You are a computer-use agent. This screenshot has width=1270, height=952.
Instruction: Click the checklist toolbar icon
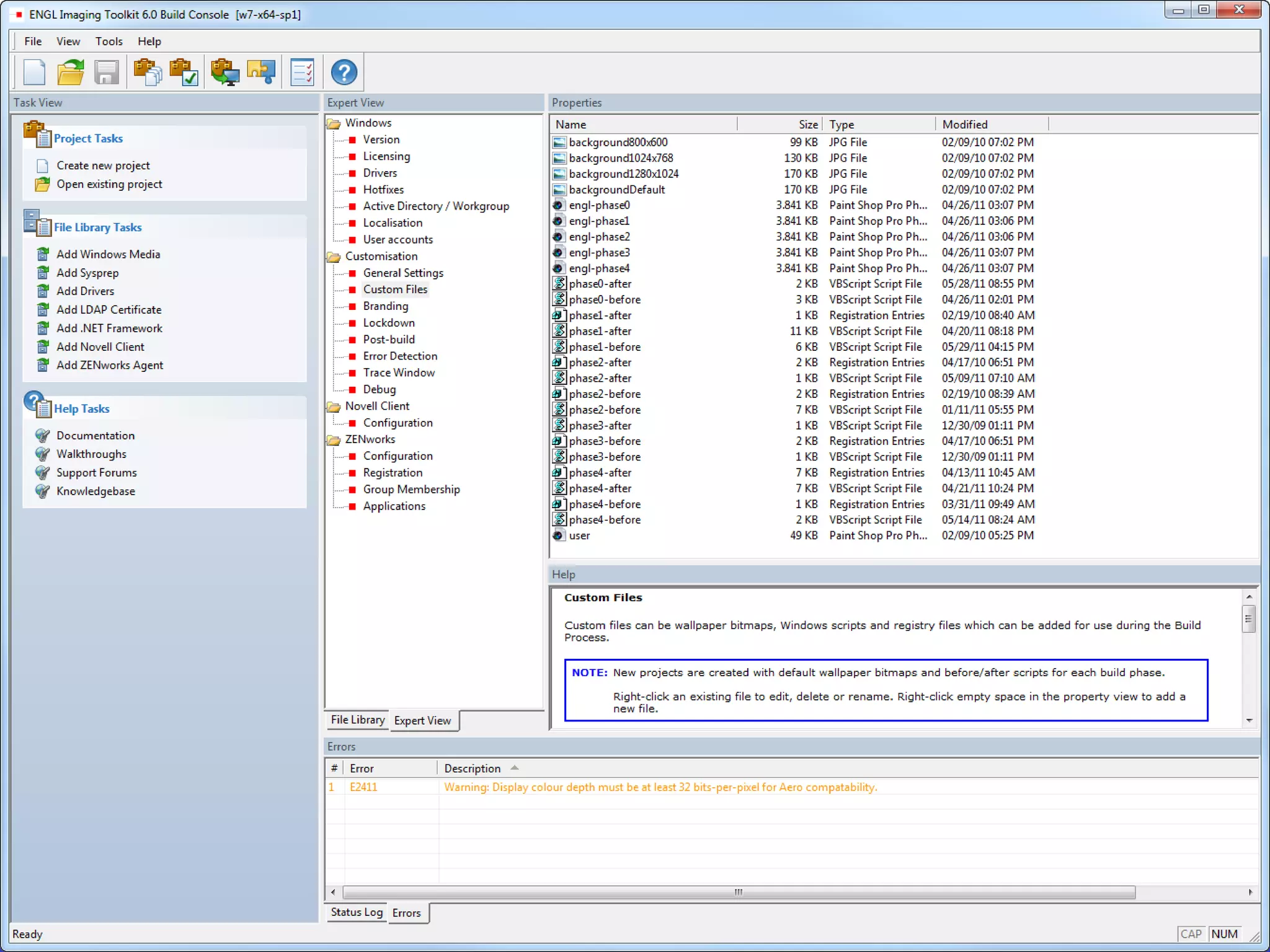(303, 73)
